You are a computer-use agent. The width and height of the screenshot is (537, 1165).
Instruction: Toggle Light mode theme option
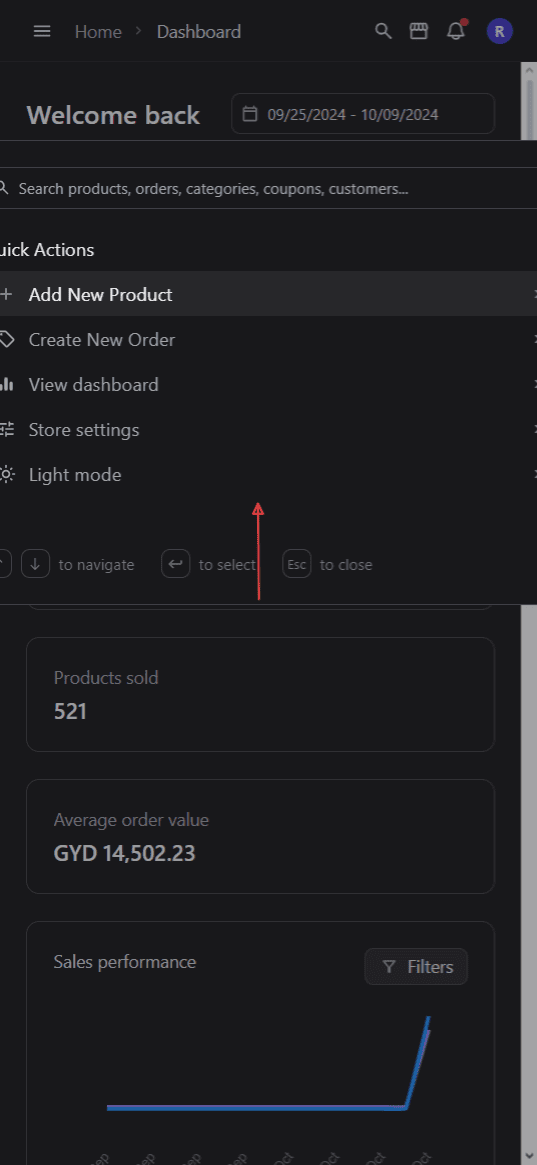[x=268, y=475]
